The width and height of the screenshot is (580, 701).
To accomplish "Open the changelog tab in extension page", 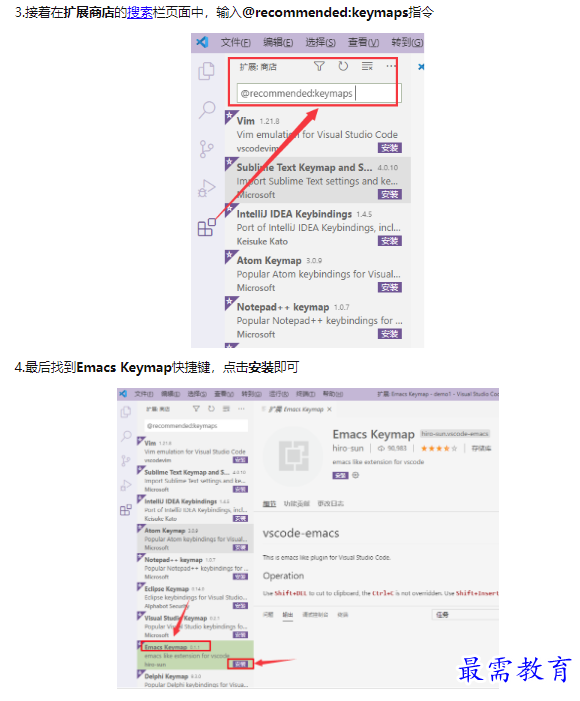I will 330,504.
